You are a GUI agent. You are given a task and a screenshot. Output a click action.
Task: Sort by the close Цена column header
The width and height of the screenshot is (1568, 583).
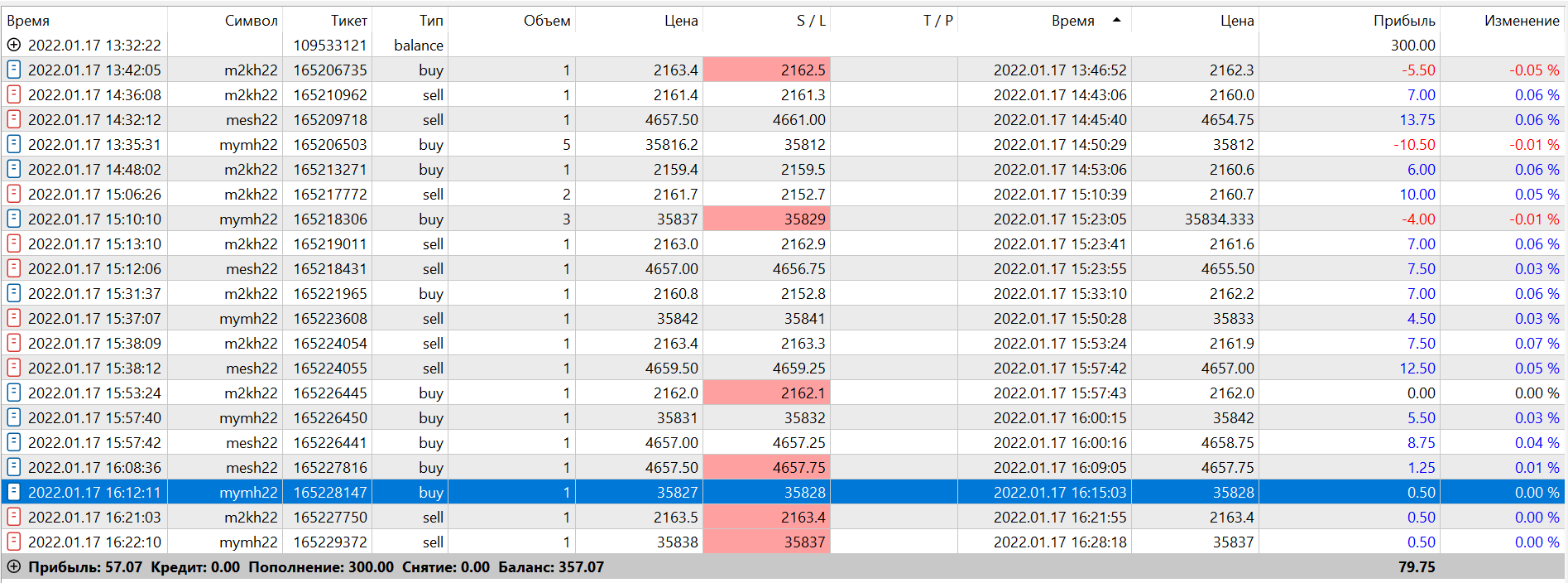tap(1195, 21)
